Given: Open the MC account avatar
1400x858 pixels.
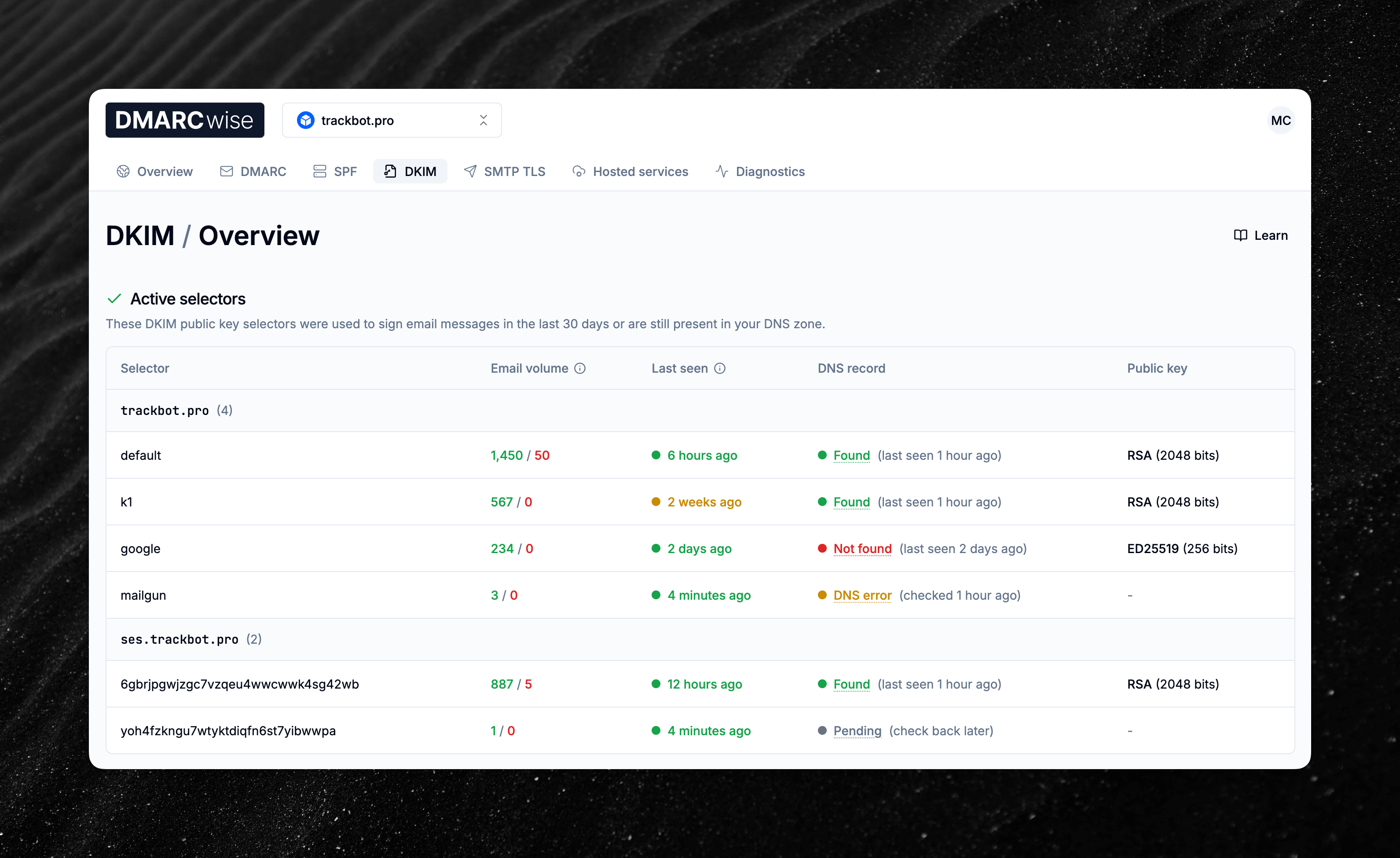Looking at the screenshot, I should [1281, 120].
